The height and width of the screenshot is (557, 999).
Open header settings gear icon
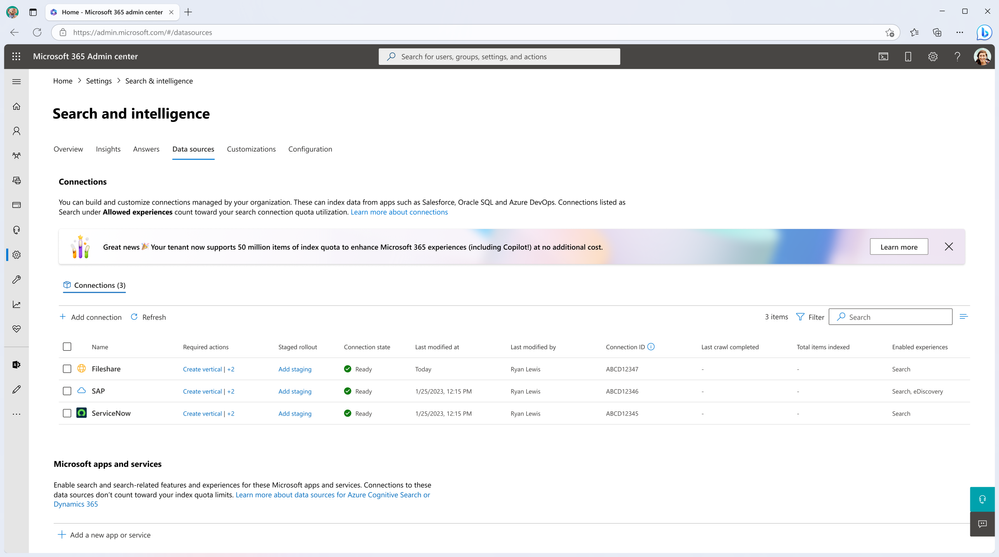(933, 57)
